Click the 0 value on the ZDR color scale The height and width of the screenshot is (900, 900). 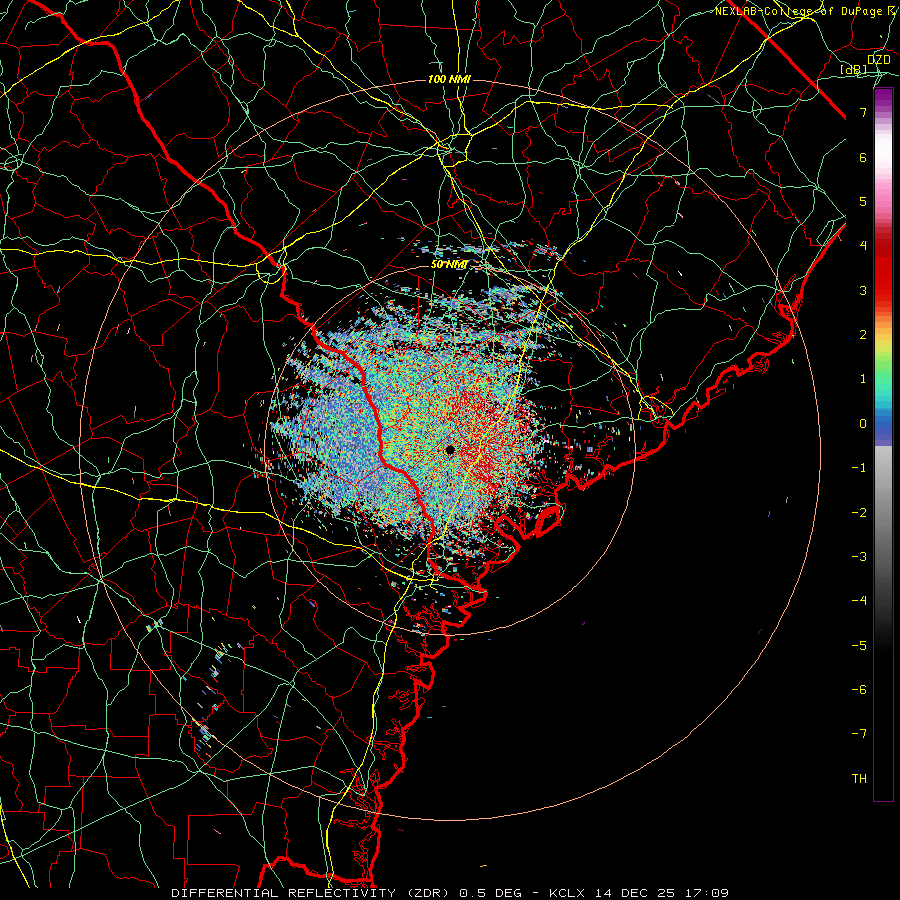tap(863, 424)
